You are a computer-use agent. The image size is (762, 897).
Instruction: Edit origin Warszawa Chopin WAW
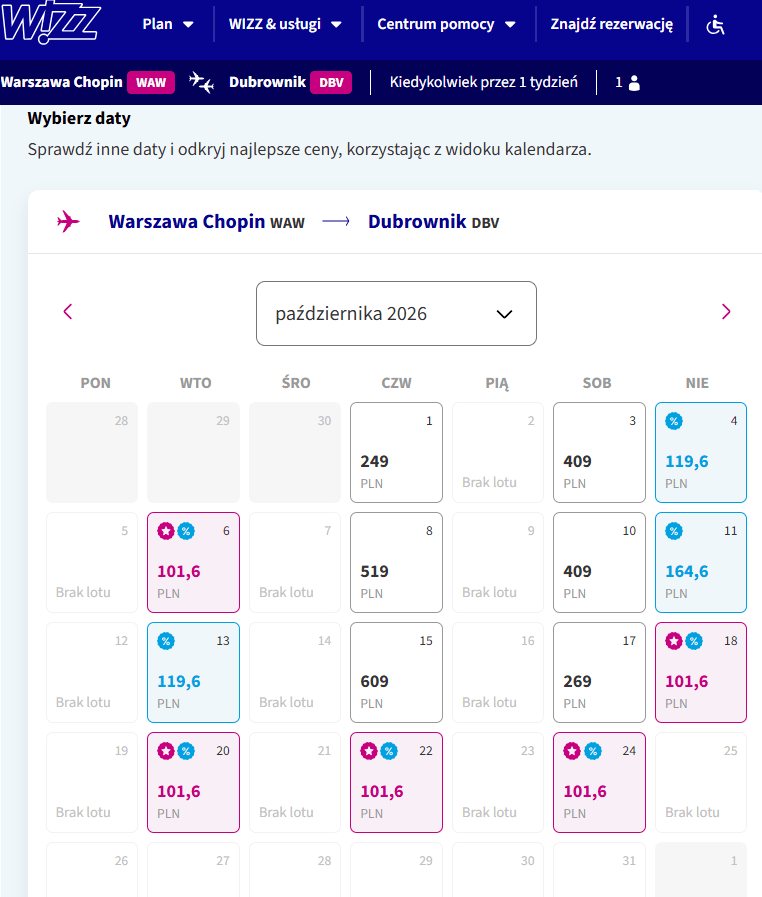coord(88,82)
